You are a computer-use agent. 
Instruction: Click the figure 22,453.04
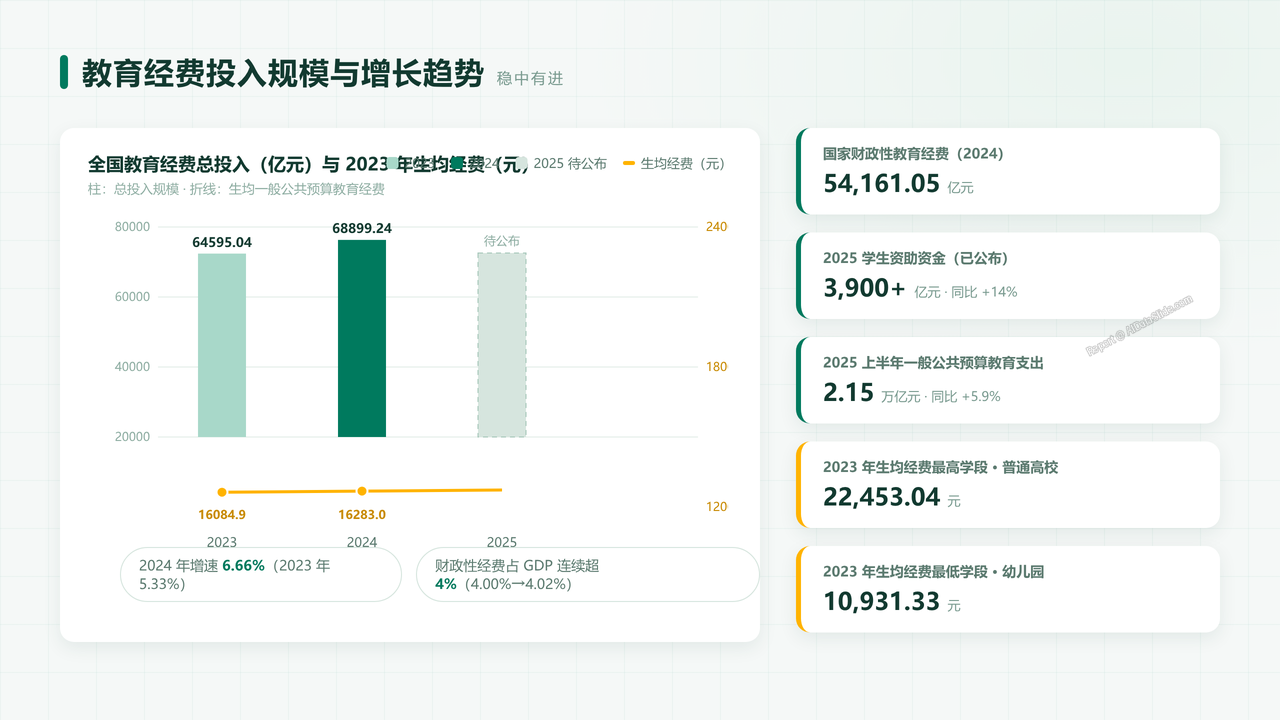(x=882, y=497)
